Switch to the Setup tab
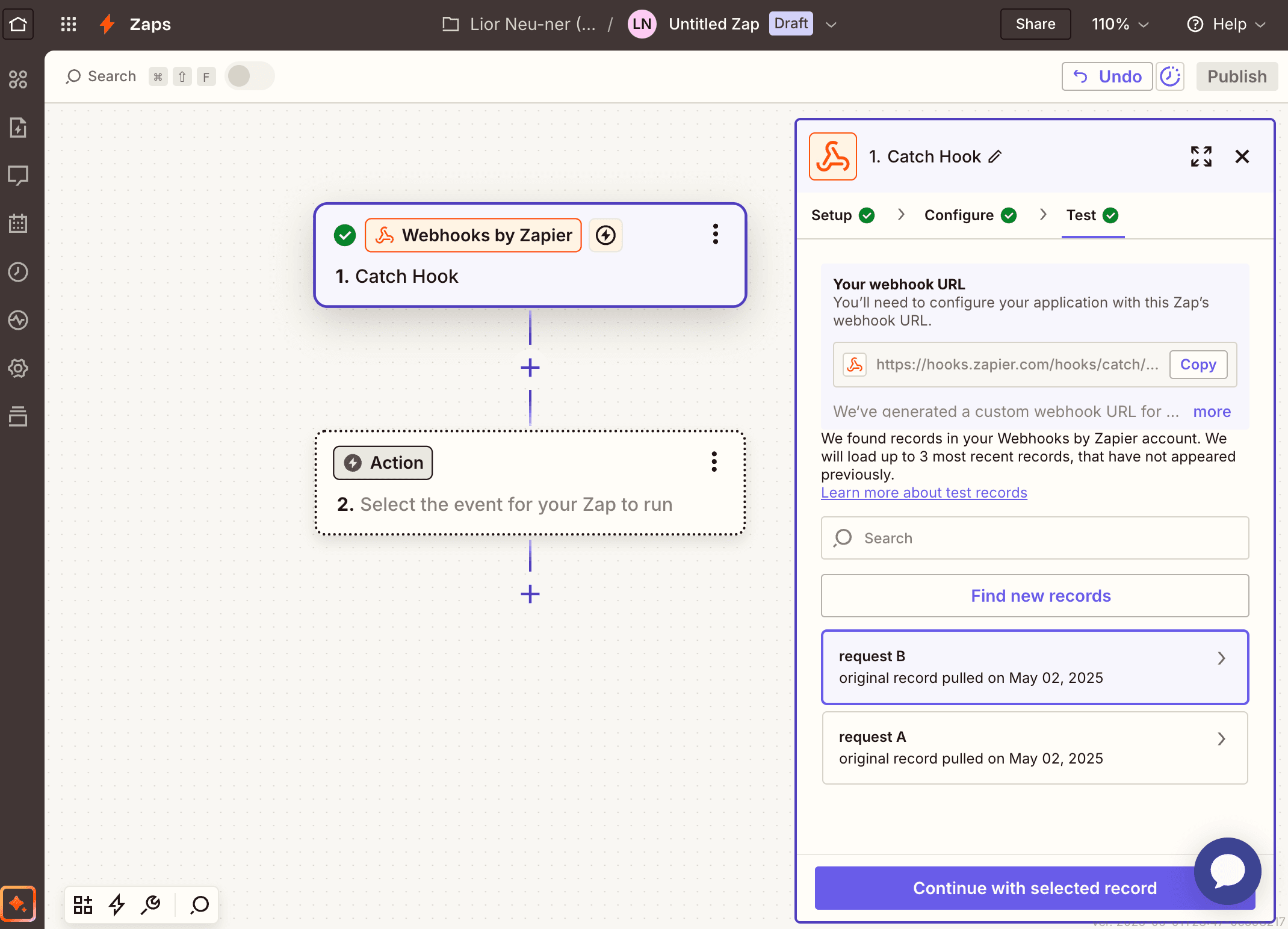This screenshot has width=1288, height=929. [843, 215]
